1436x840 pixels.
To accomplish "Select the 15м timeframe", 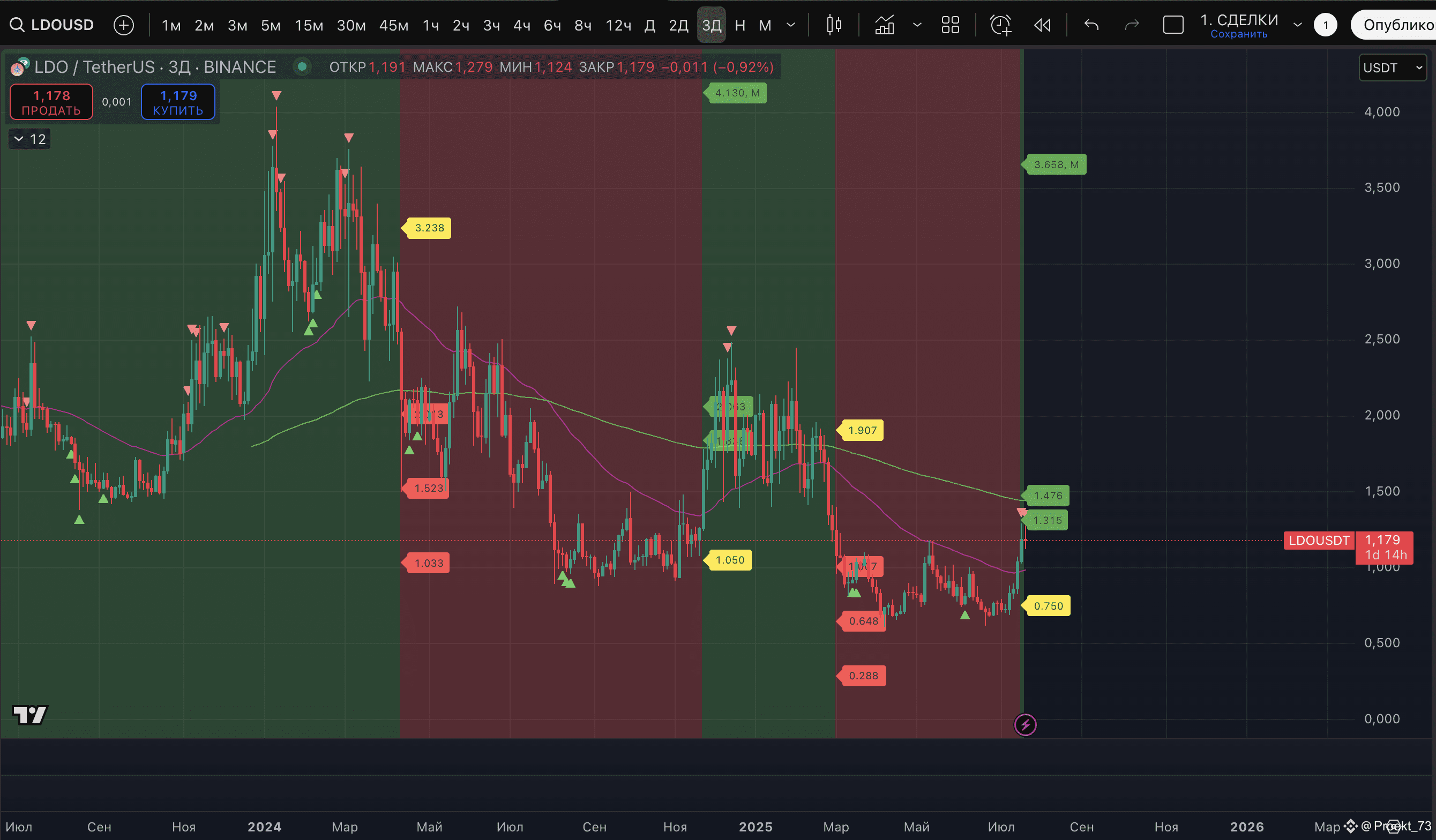I will 309,26.
